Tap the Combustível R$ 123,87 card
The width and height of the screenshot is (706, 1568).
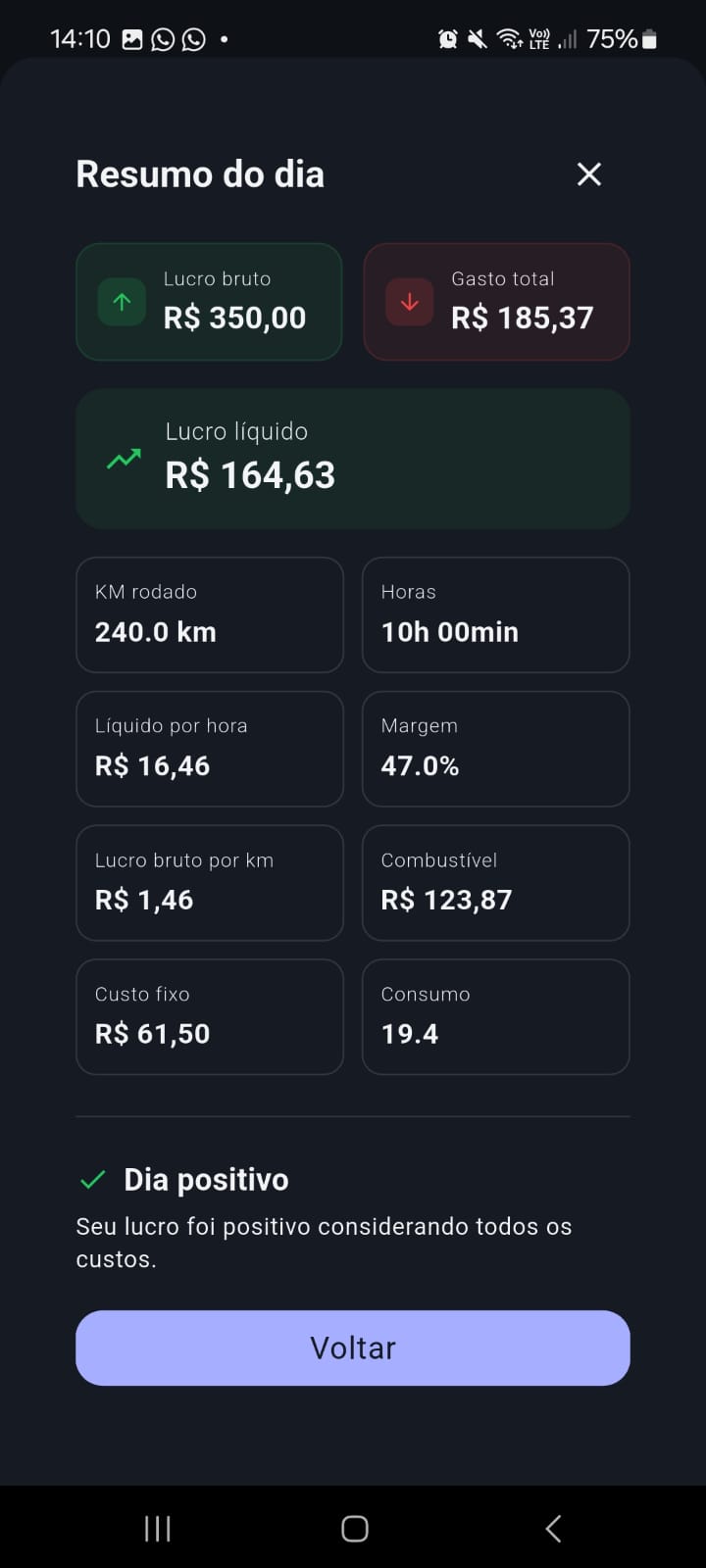click(495, 883)
